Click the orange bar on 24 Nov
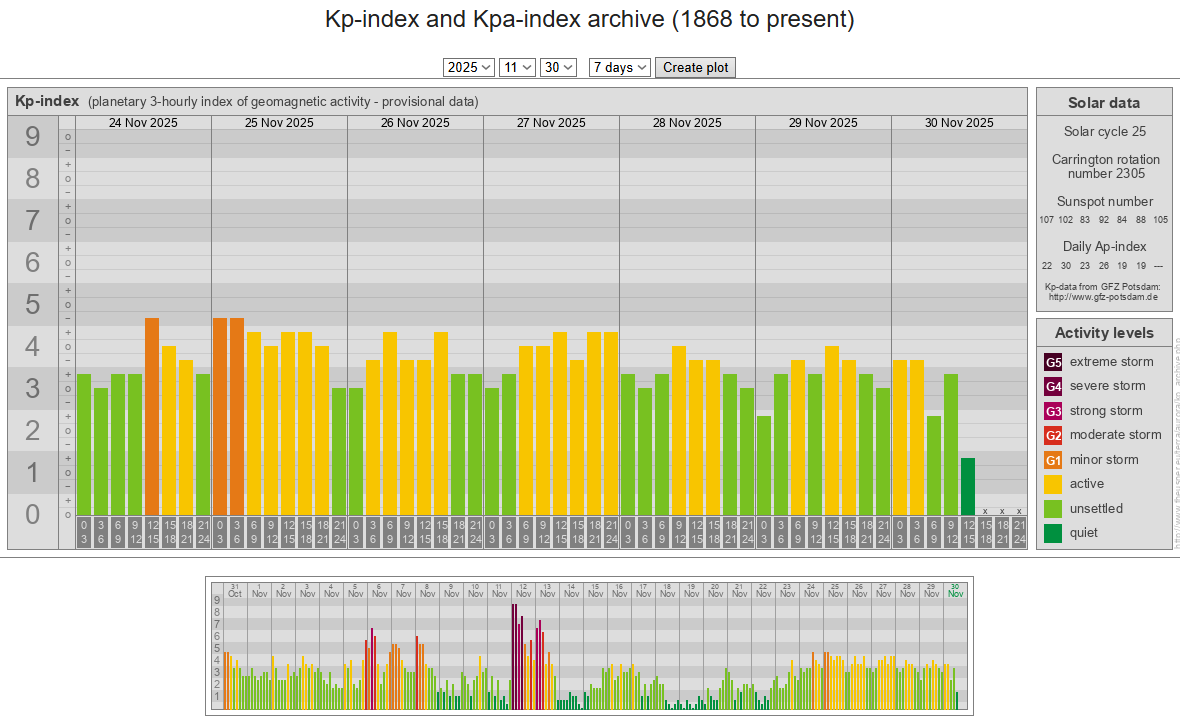Image resolution: width=1180 pixels, height=716 pixels. 152,415
